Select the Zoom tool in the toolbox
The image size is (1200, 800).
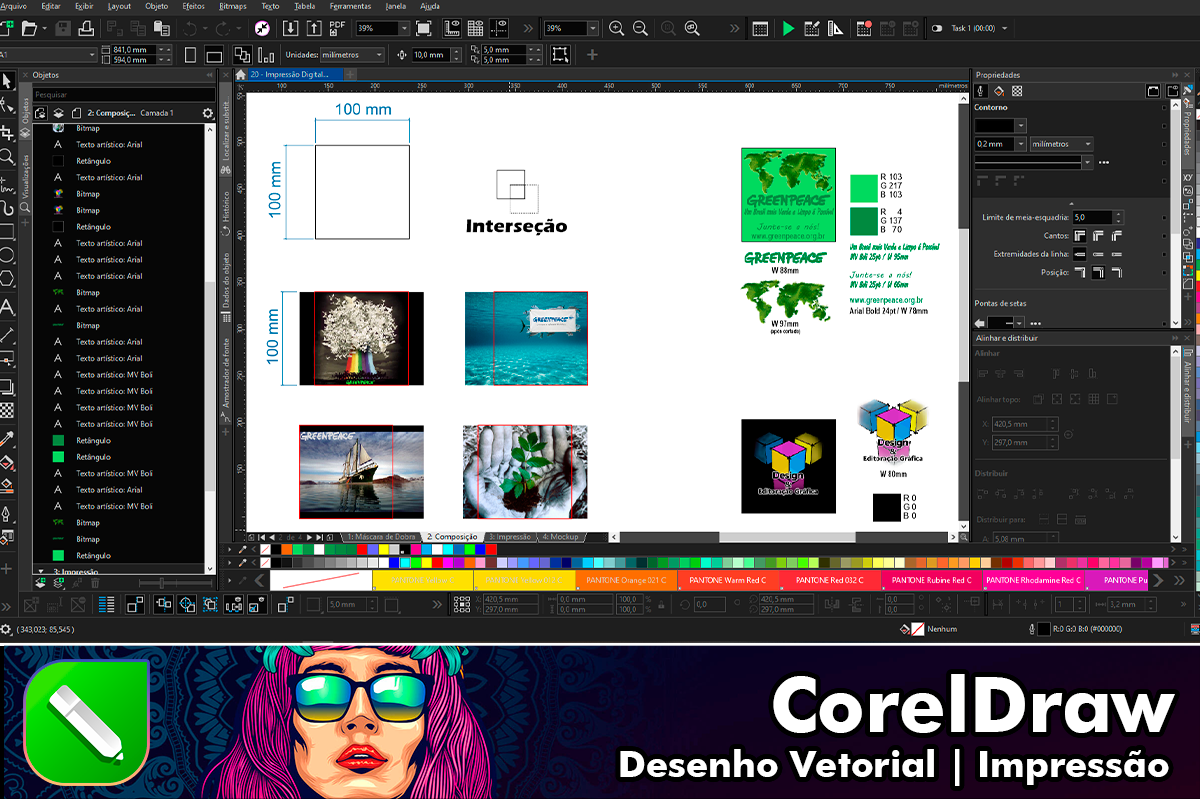7,157
